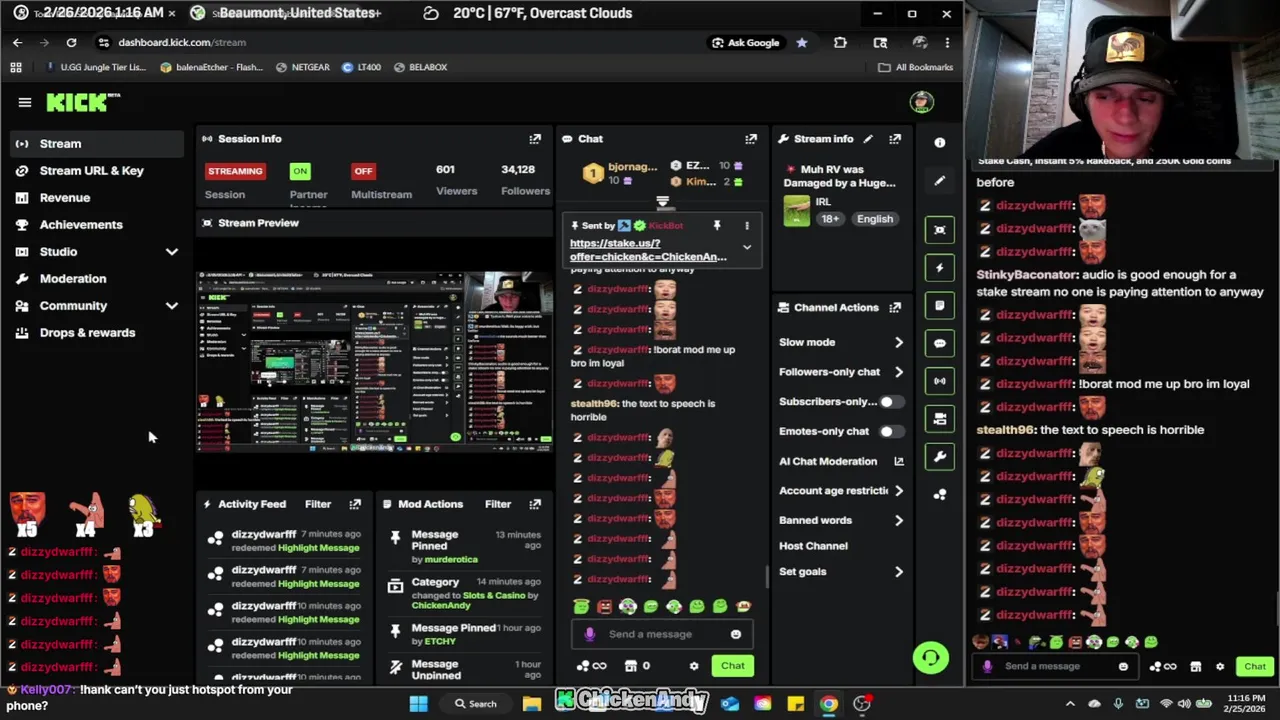This screenshot has height=720, width=1280.
Task: Unpin the KickBot message with the pin icon
Action: 717,226
